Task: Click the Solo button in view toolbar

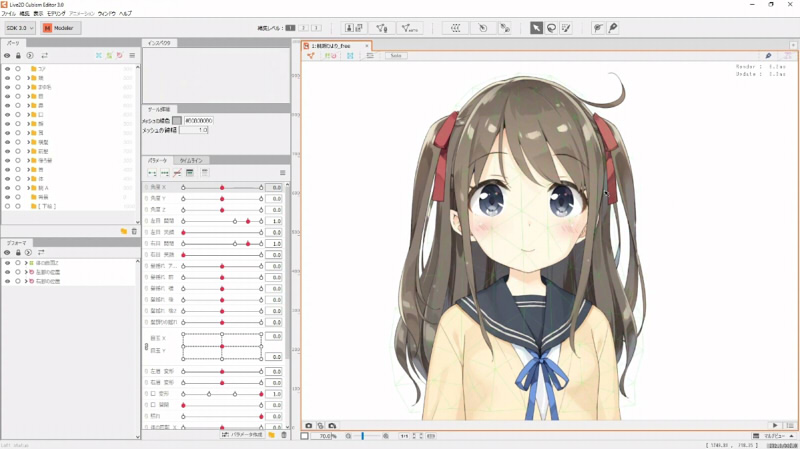Action: (x=396, y=56)
